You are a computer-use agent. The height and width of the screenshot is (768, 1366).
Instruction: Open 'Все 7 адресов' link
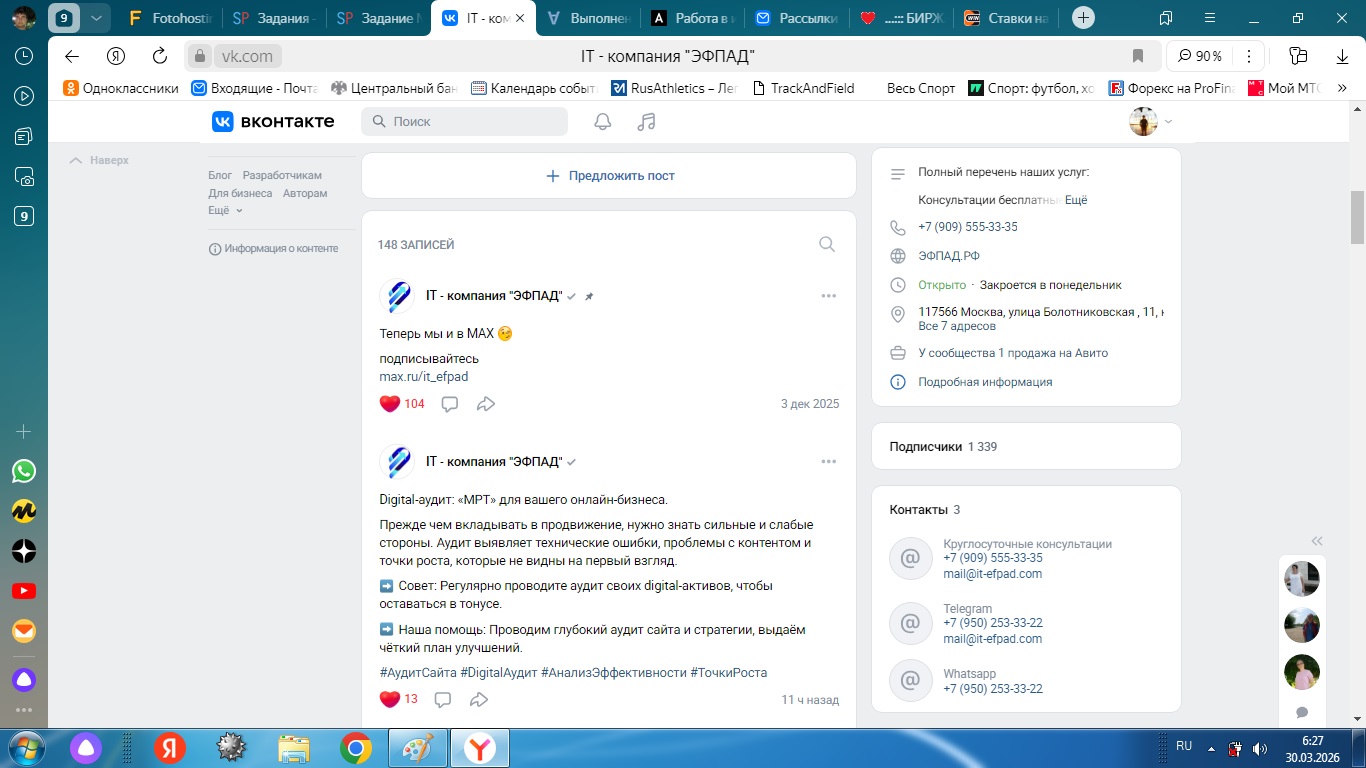click(x=957, y=327)
